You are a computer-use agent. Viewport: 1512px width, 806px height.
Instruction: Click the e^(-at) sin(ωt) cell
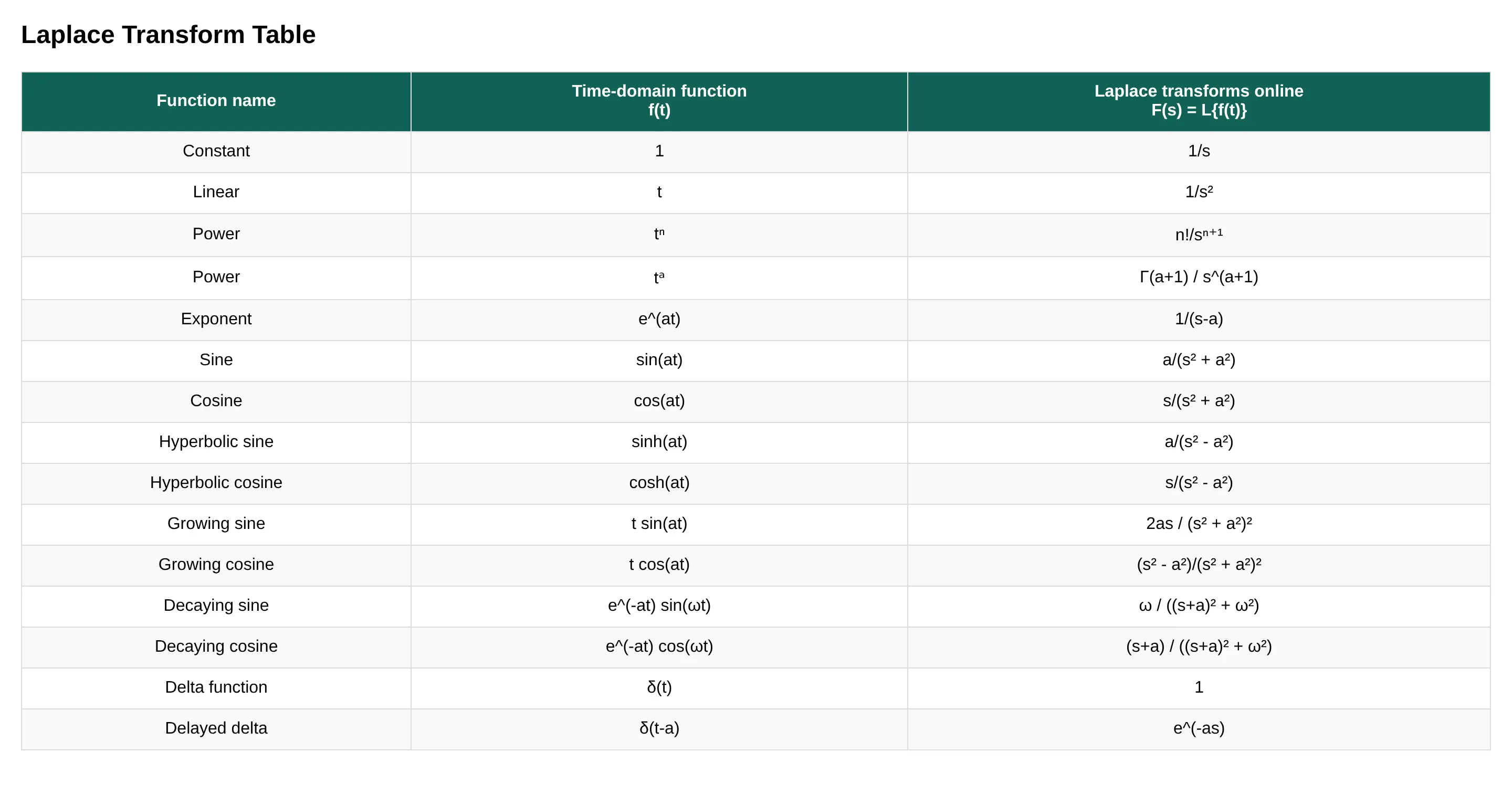click(658, 606)
